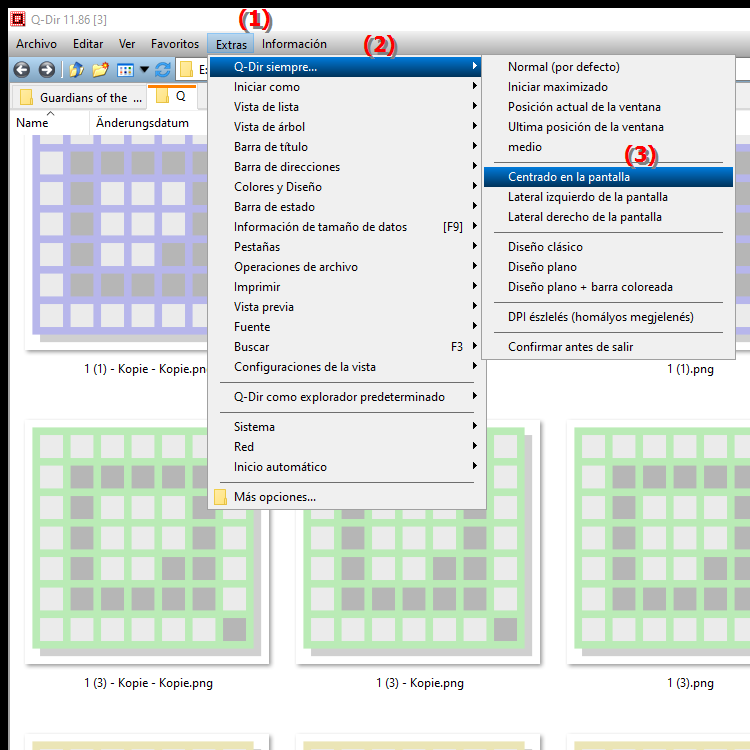
Task: Select Lateral derecho de la pantalla
Action: [608, 217]
